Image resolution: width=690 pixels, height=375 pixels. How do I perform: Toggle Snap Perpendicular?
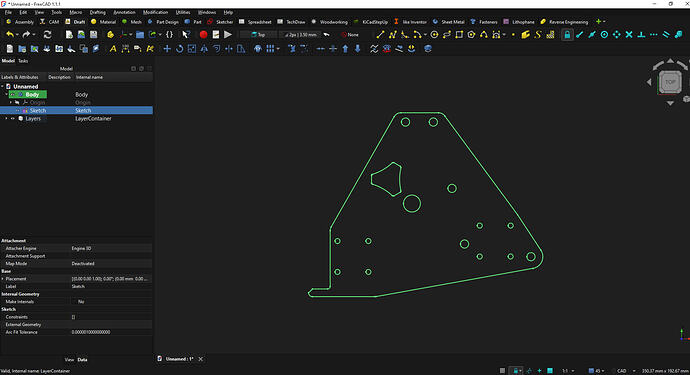[x=641, y=34]
